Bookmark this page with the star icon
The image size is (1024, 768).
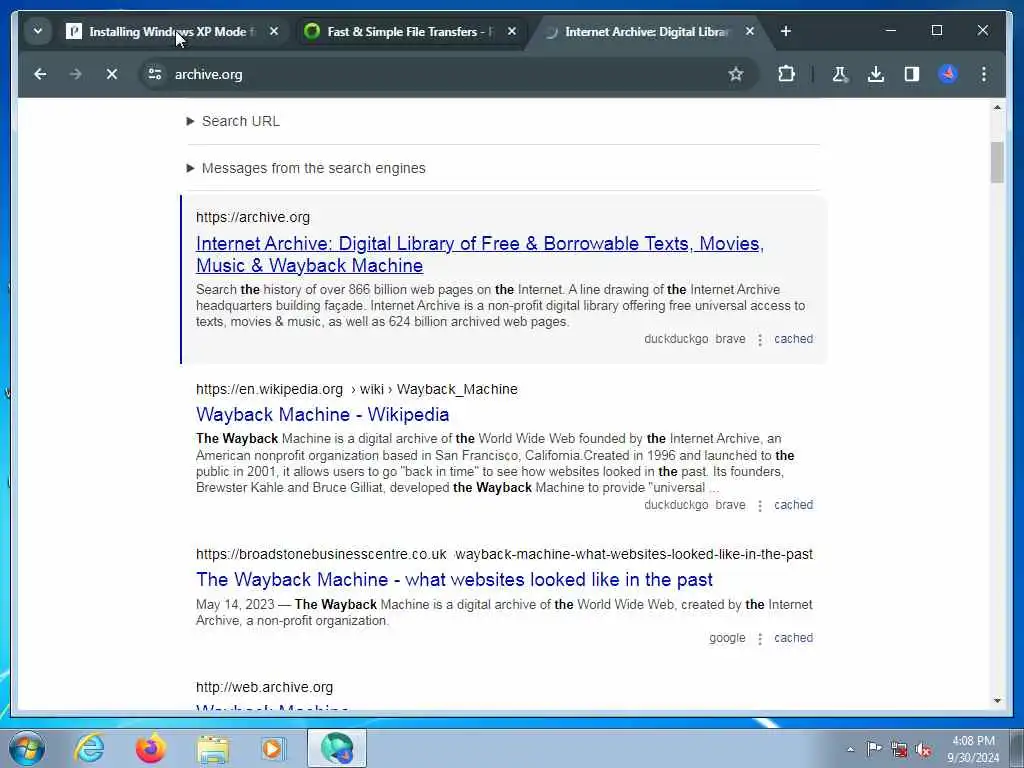coord(736,74)
